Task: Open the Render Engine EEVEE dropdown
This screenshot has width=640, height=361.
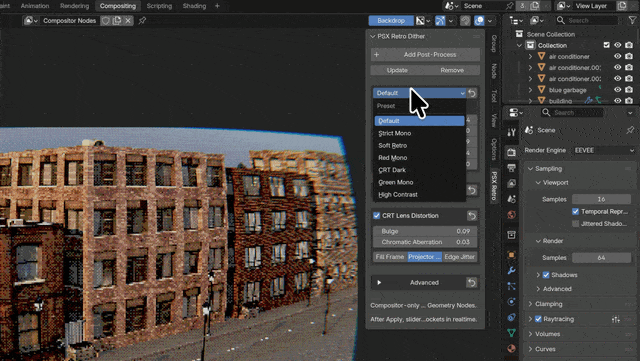Action: (x=604, y=150)
